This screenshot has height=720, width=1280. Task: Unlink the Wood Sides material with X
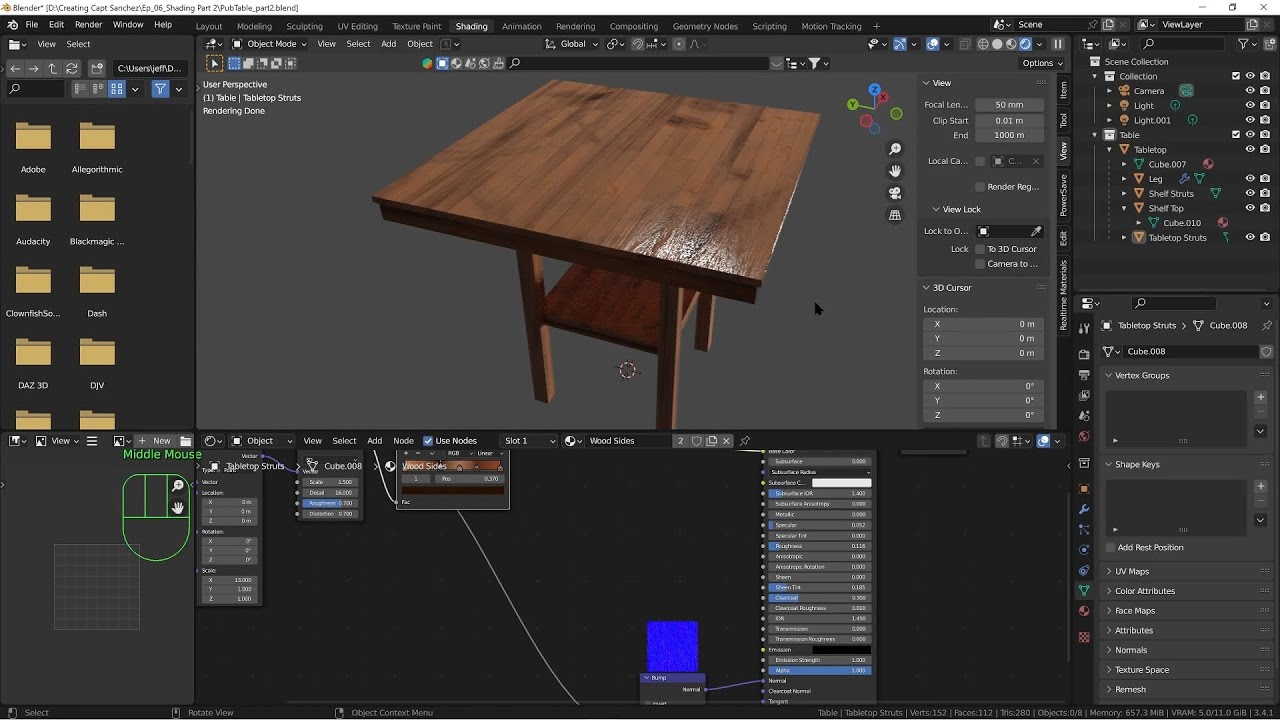pyautogui.click(x=727, y=441)
